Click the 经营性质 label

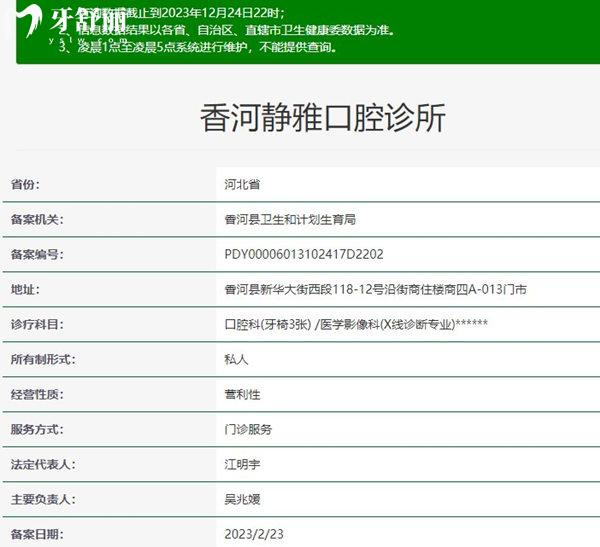point(37,395)
